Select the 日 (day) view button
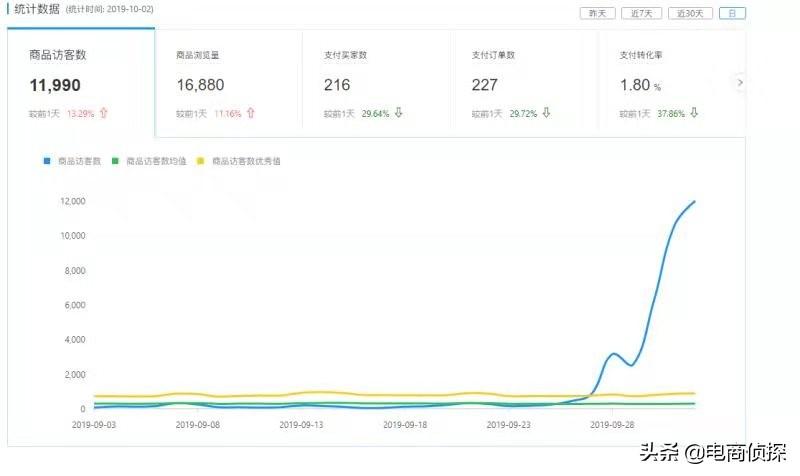This screenshot has height=476, width=800. 732,13
